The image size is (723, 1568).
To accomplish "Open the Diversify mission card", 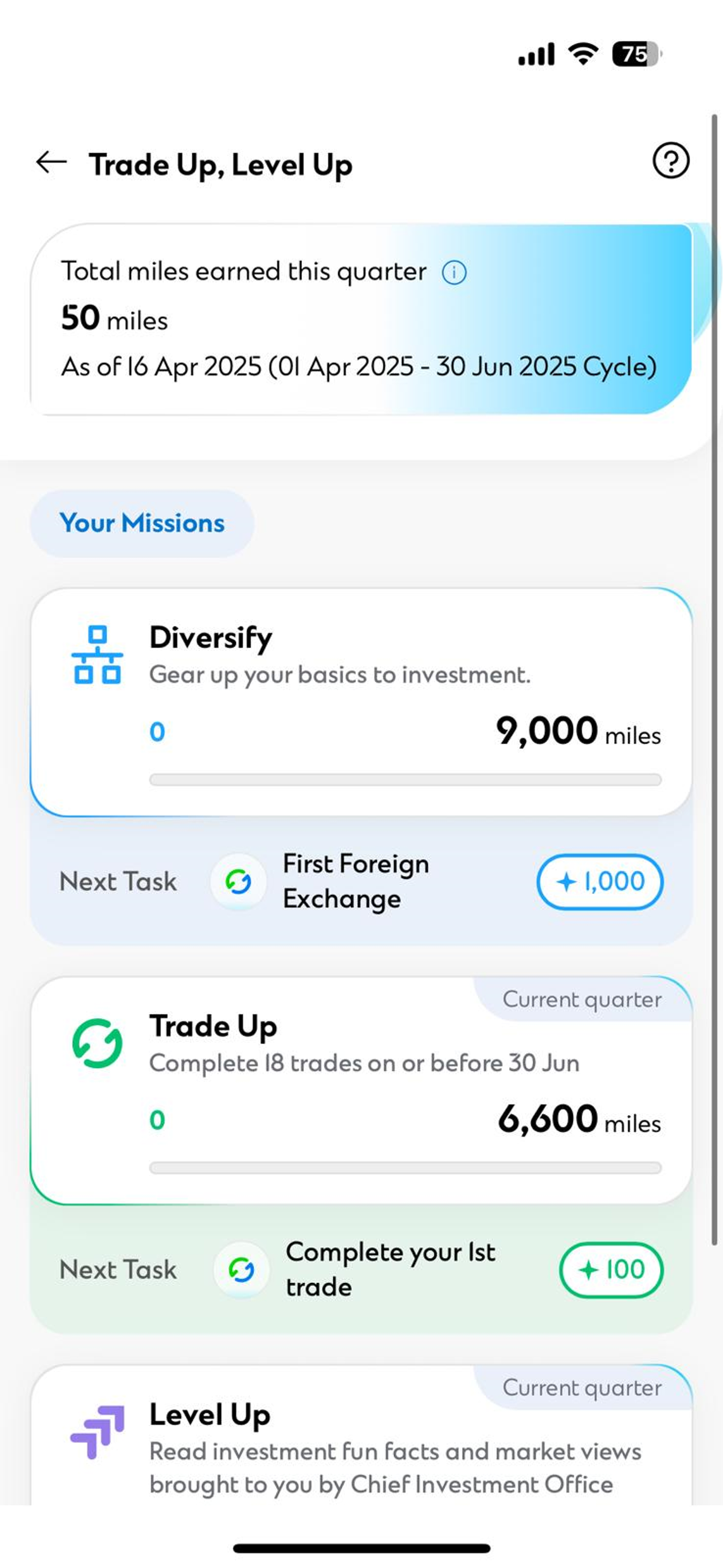I will pyautogui.click(x=361, y=697).
